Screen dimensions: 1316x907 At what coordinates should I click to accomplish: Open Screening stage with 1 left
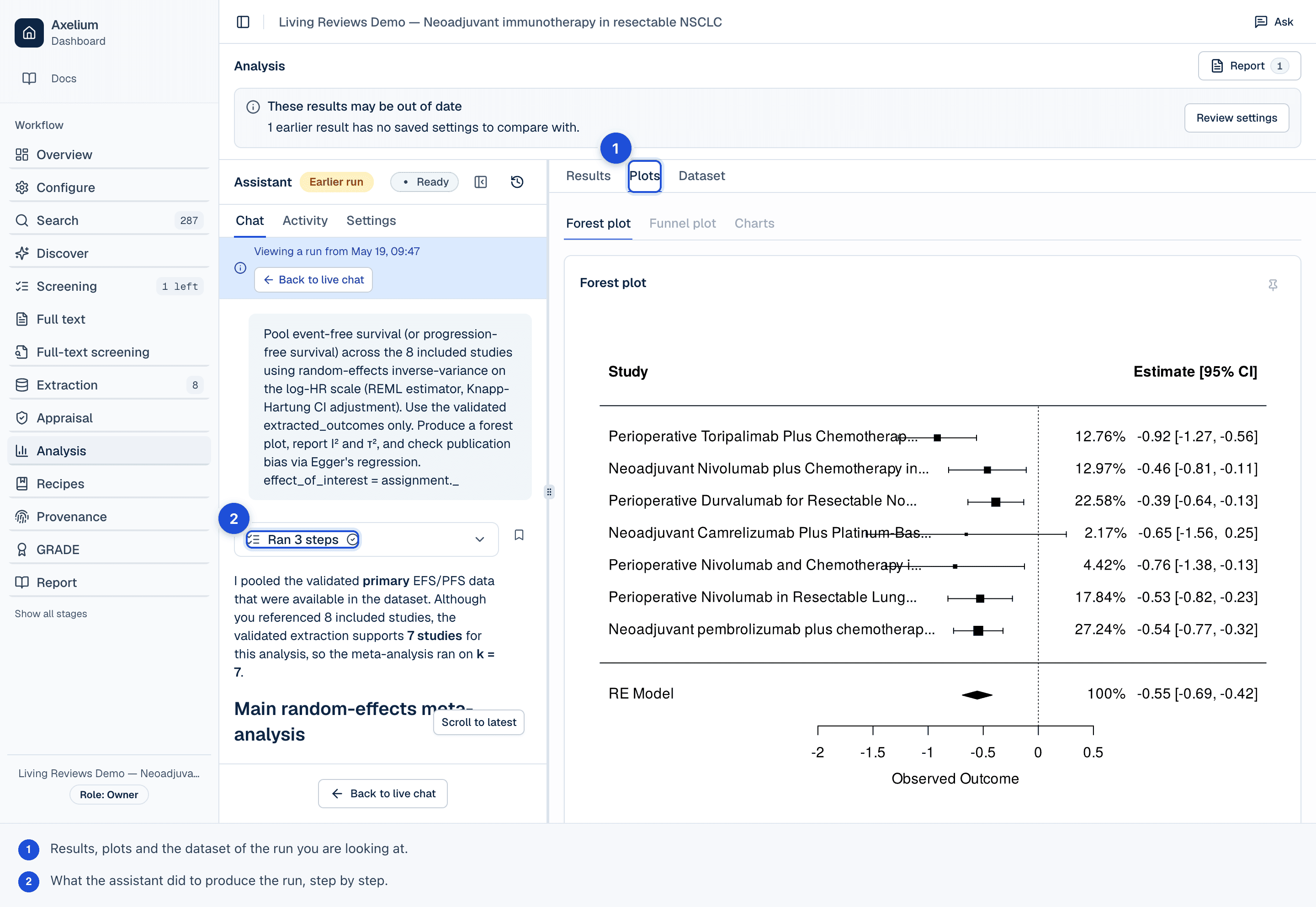coord(109,287)
